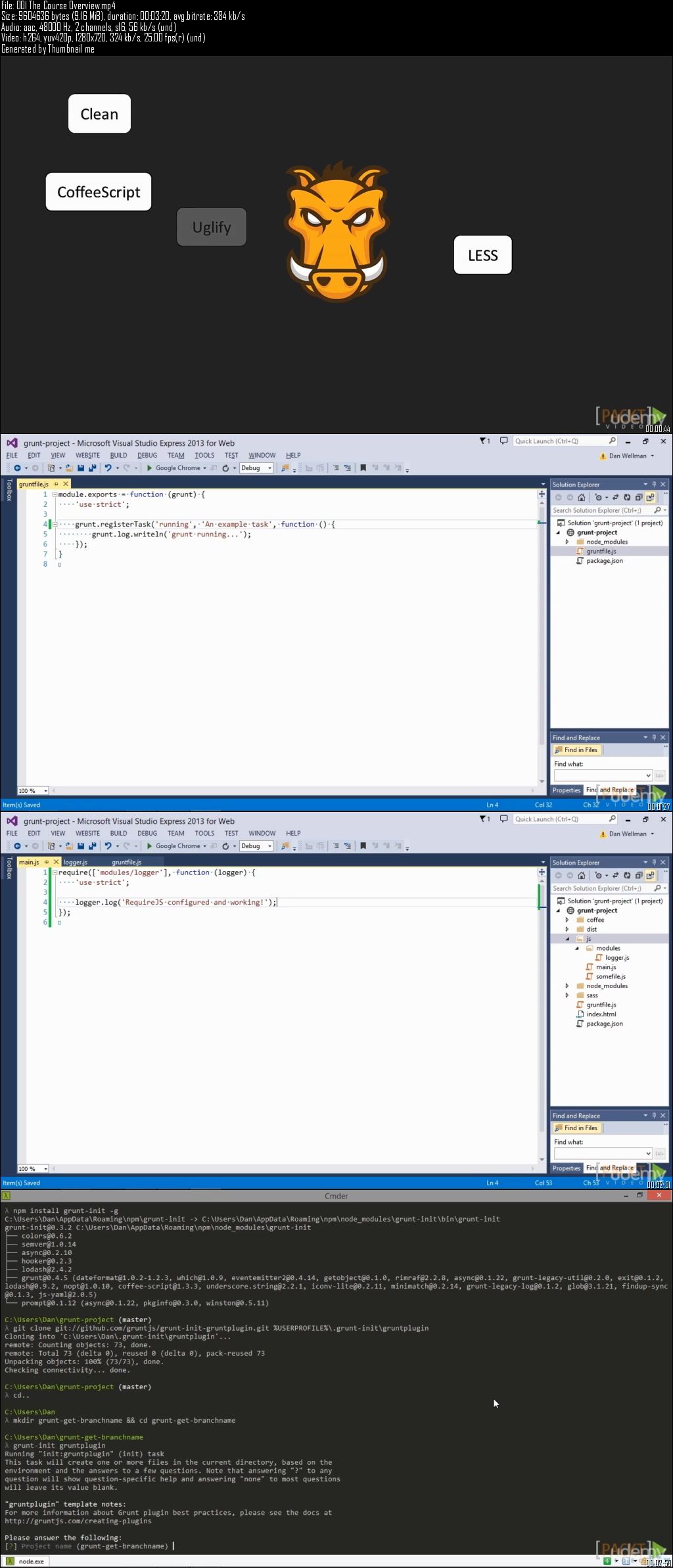
Task: Collapse js folder in main.js frame Solution Explorer
Action: [567, 939]
